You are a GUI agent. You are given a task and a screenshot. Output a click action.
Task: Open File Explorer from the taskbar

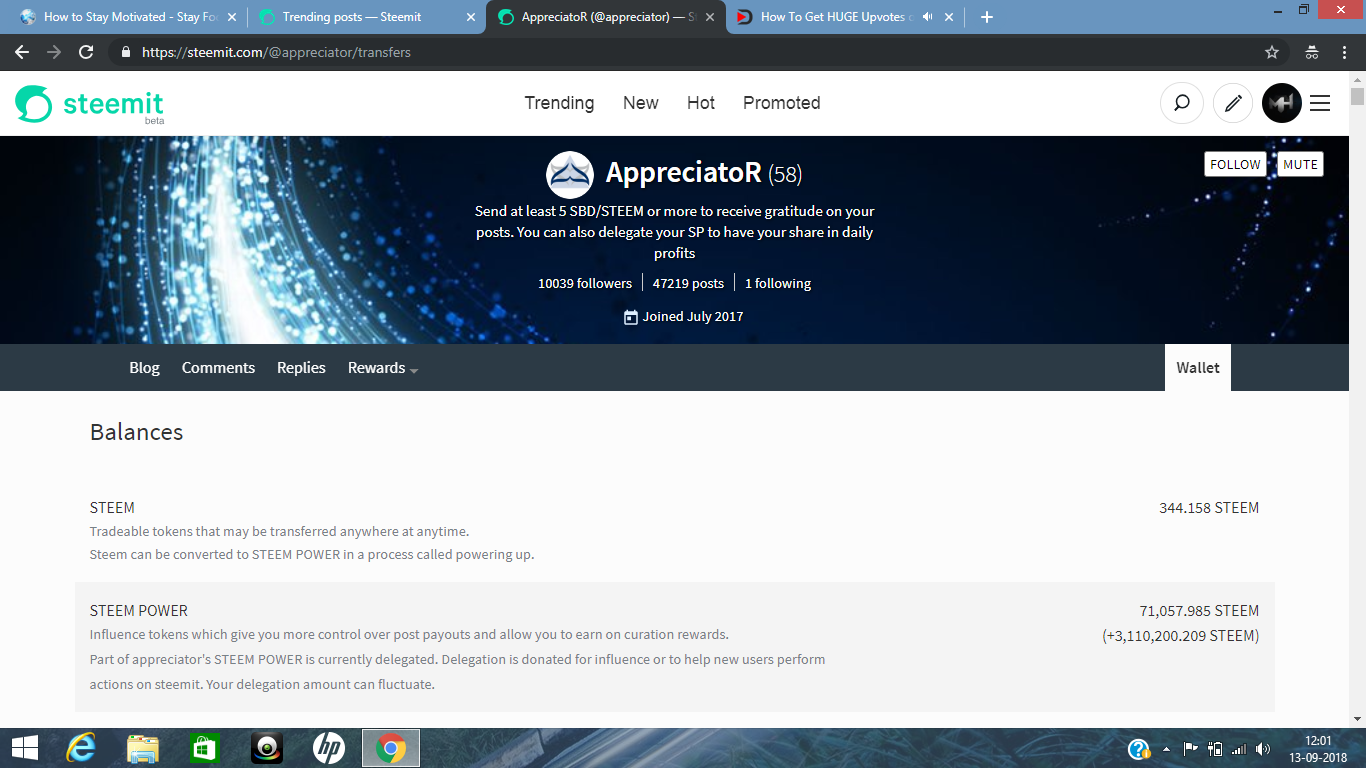(x=143, y=748)
